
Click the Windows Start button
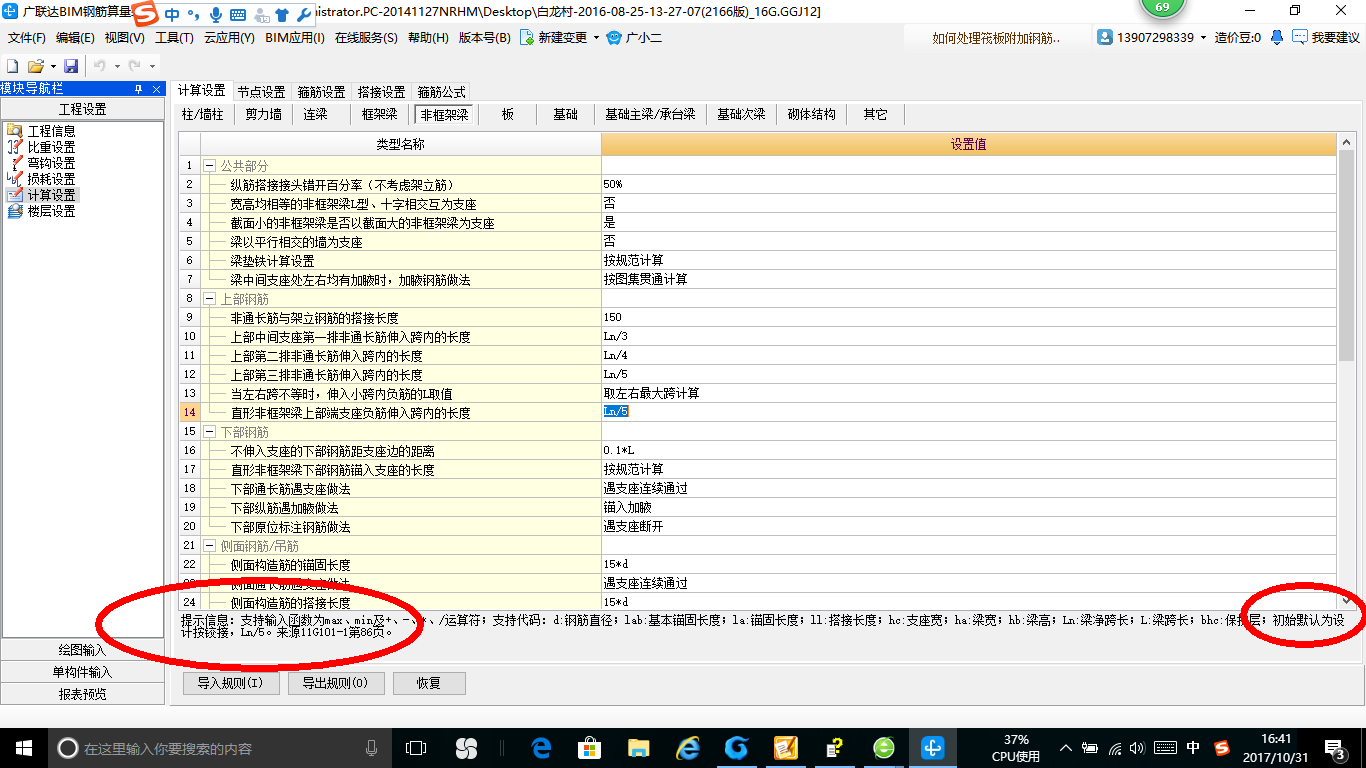click(x=22, y=747)
